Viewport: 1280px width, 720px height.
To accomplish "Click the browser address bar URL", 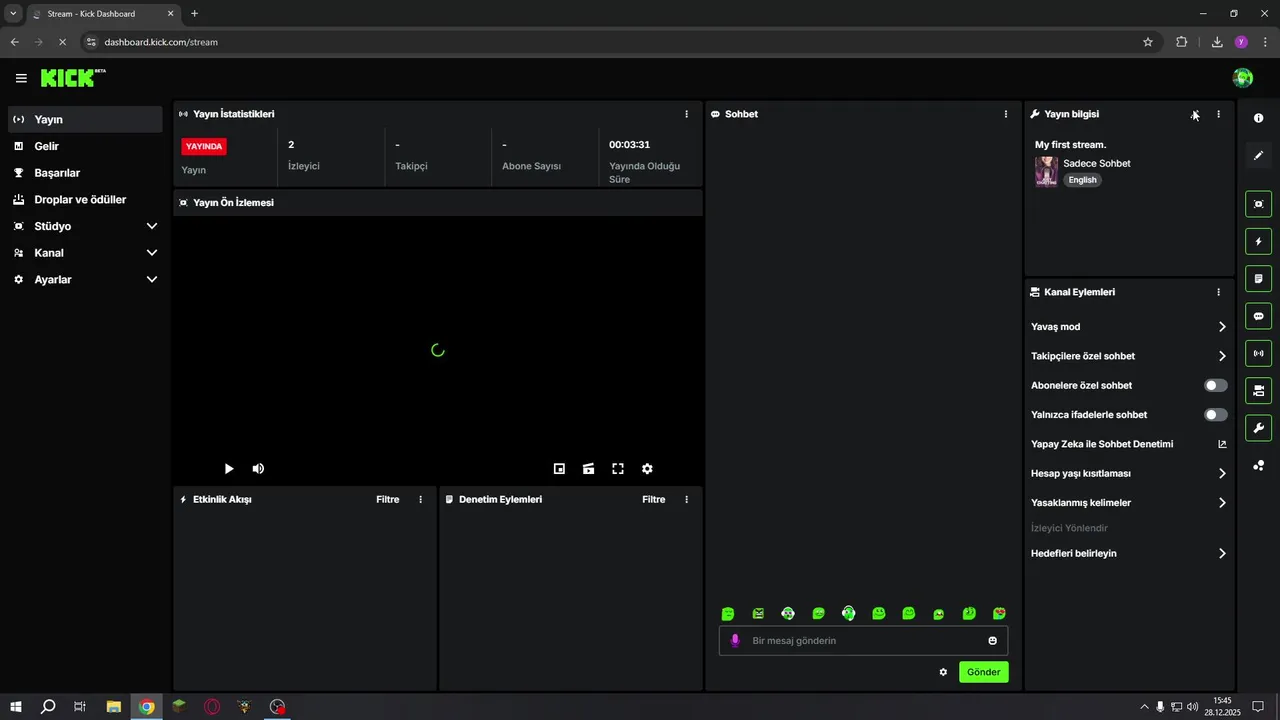I will click(161, 42).
